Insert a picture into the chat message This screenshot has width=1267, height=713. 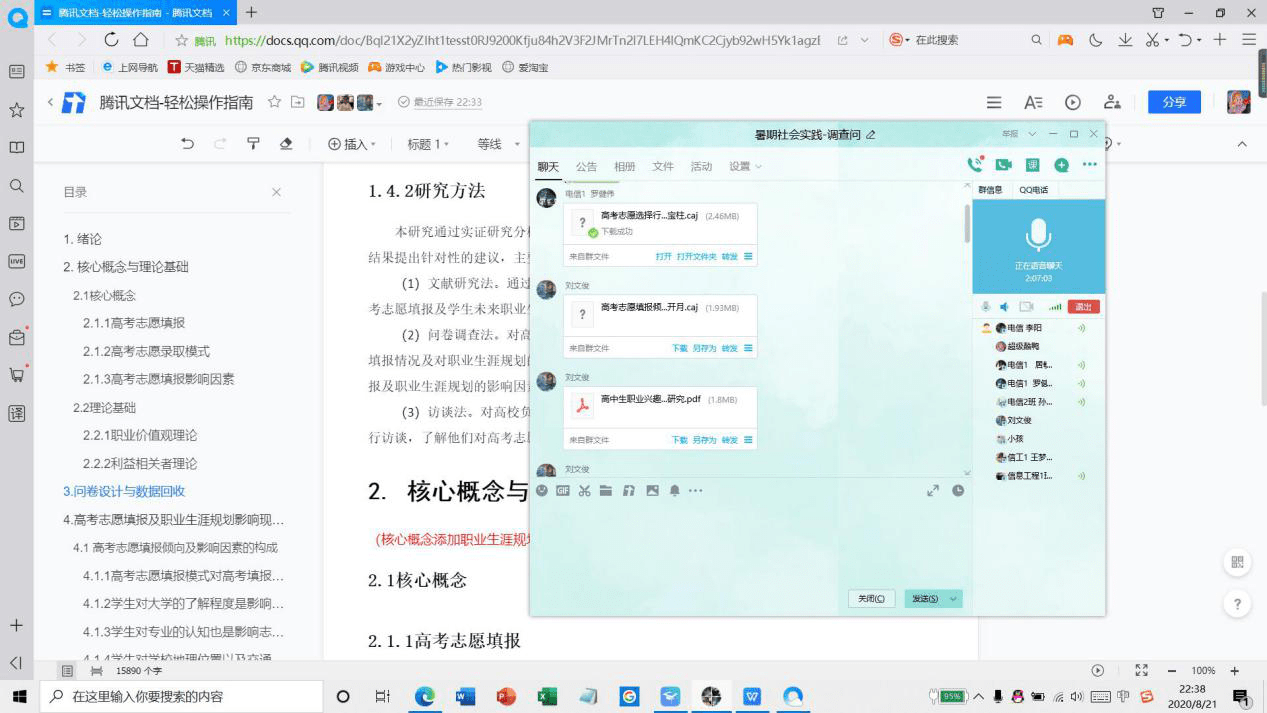point(650,491)
